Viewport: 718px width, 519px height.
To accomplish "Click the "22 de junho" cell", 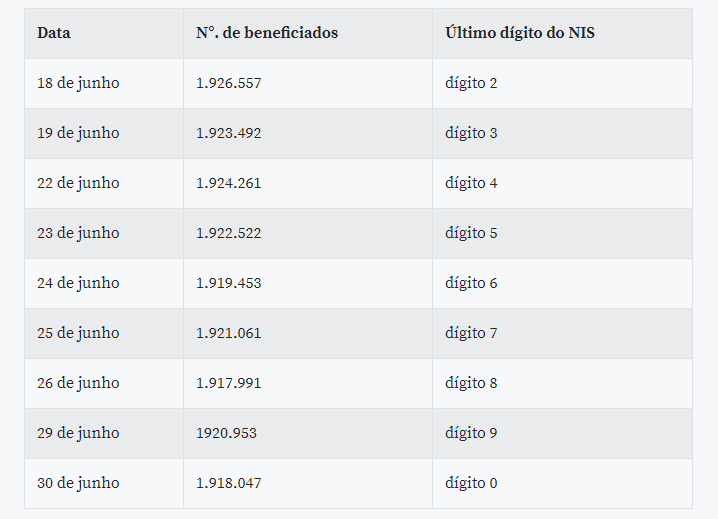I will [78, 183].
